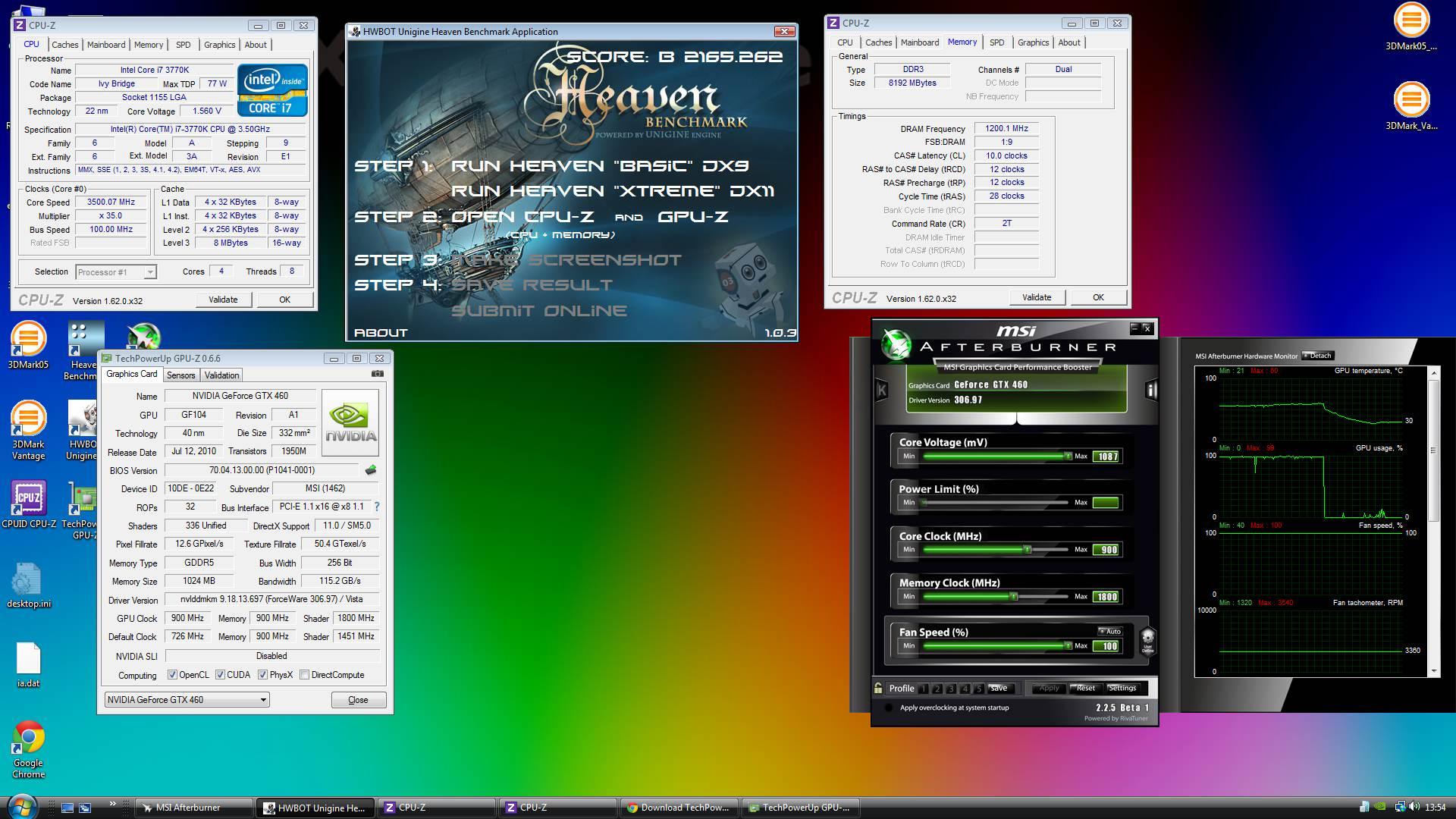The image size is (1456, 819).
Task: Open Afterburner Settings button
Action: (x=1122, y=689)
